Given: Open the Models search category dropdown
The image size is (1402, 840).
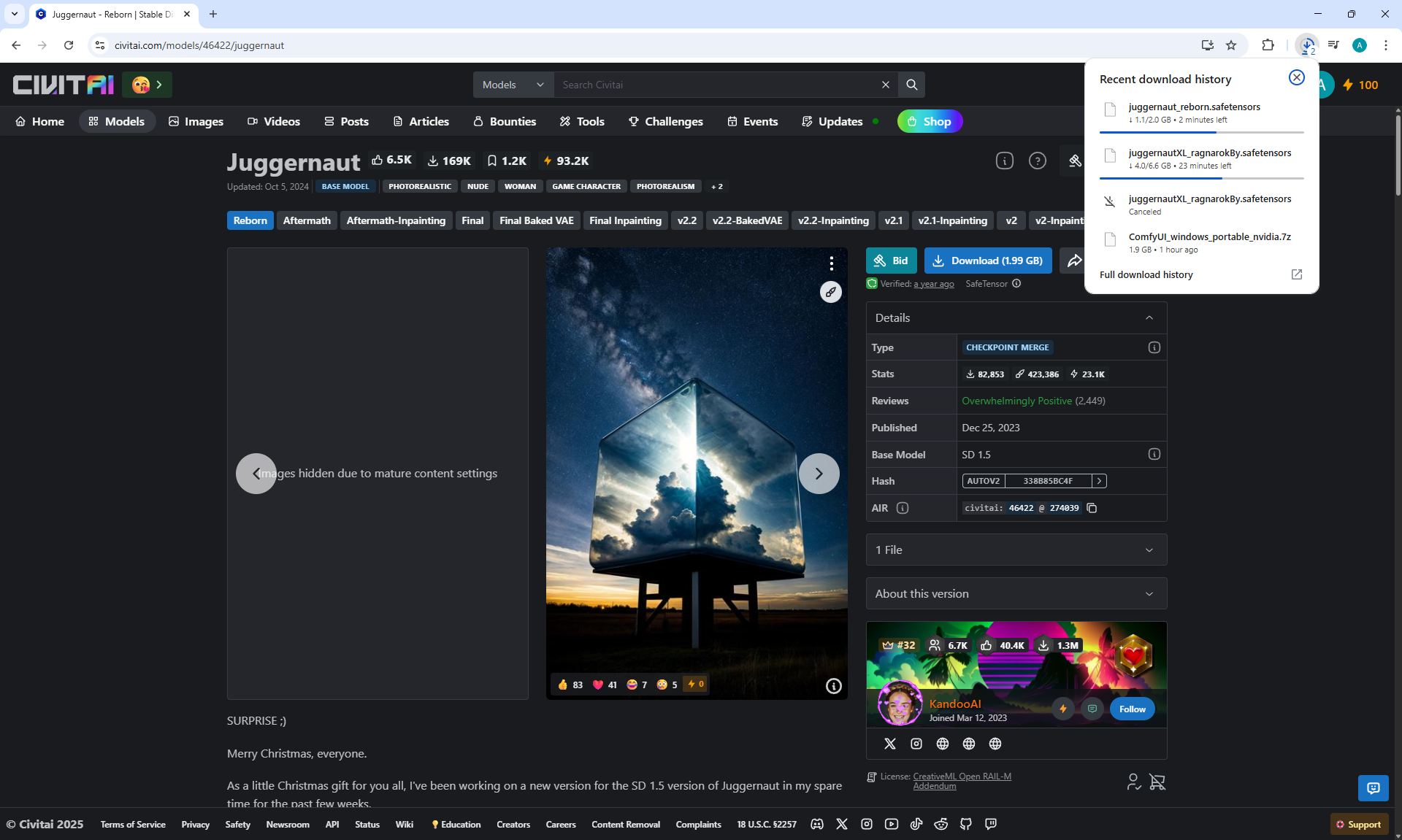Looking at the screenshot, I should (x=513, y=85).
